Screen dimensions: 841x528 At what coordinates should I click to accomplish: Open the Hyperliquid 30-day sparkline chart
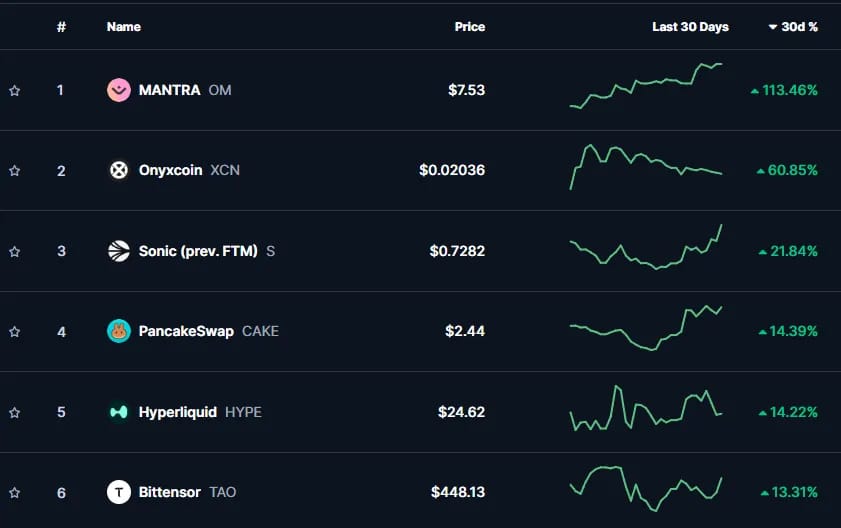(646, 408)
